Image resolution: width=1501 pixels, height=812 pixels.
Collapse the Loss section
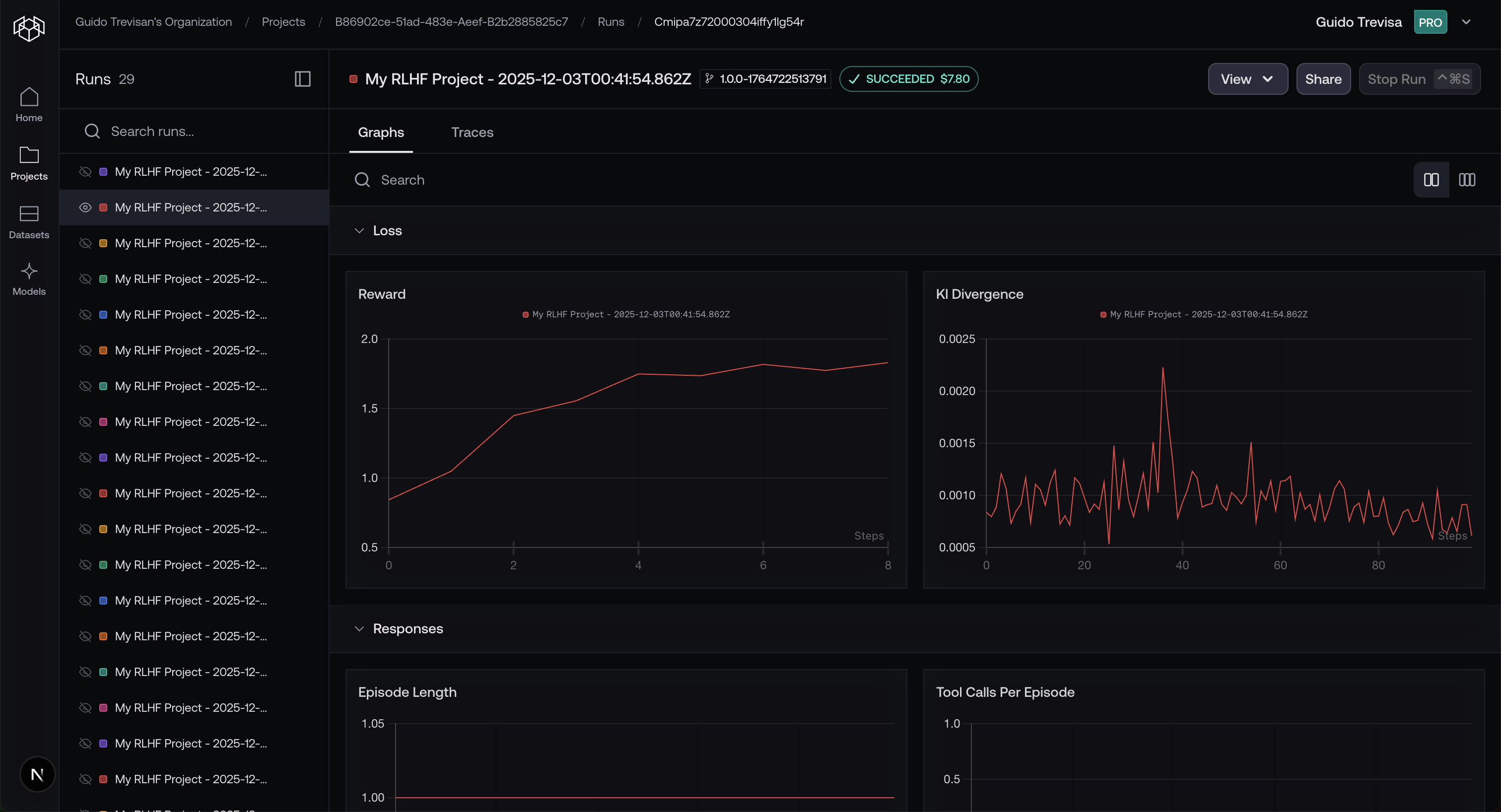tap(359, 231)
